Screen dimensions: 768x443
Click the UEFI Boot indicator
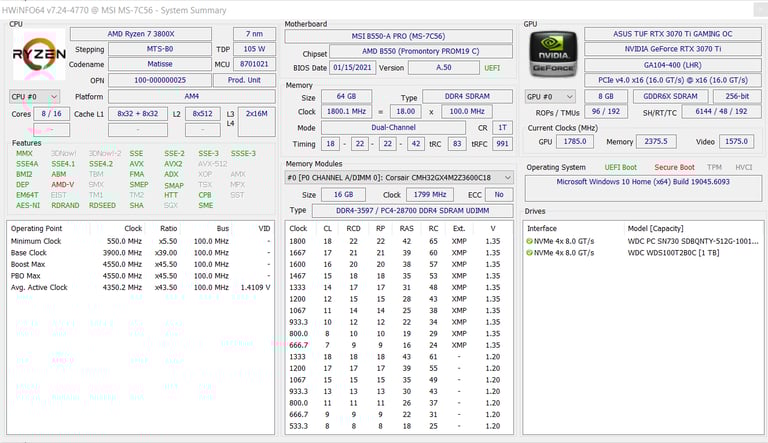click(621, 168)
